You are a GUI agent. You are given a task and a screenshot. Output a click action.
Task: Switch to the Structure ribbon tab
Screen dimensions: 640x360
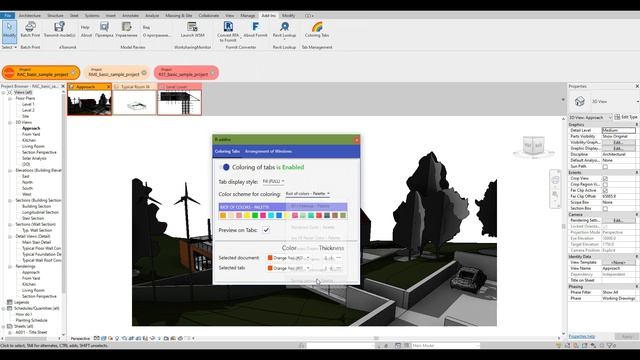[56, 16]
